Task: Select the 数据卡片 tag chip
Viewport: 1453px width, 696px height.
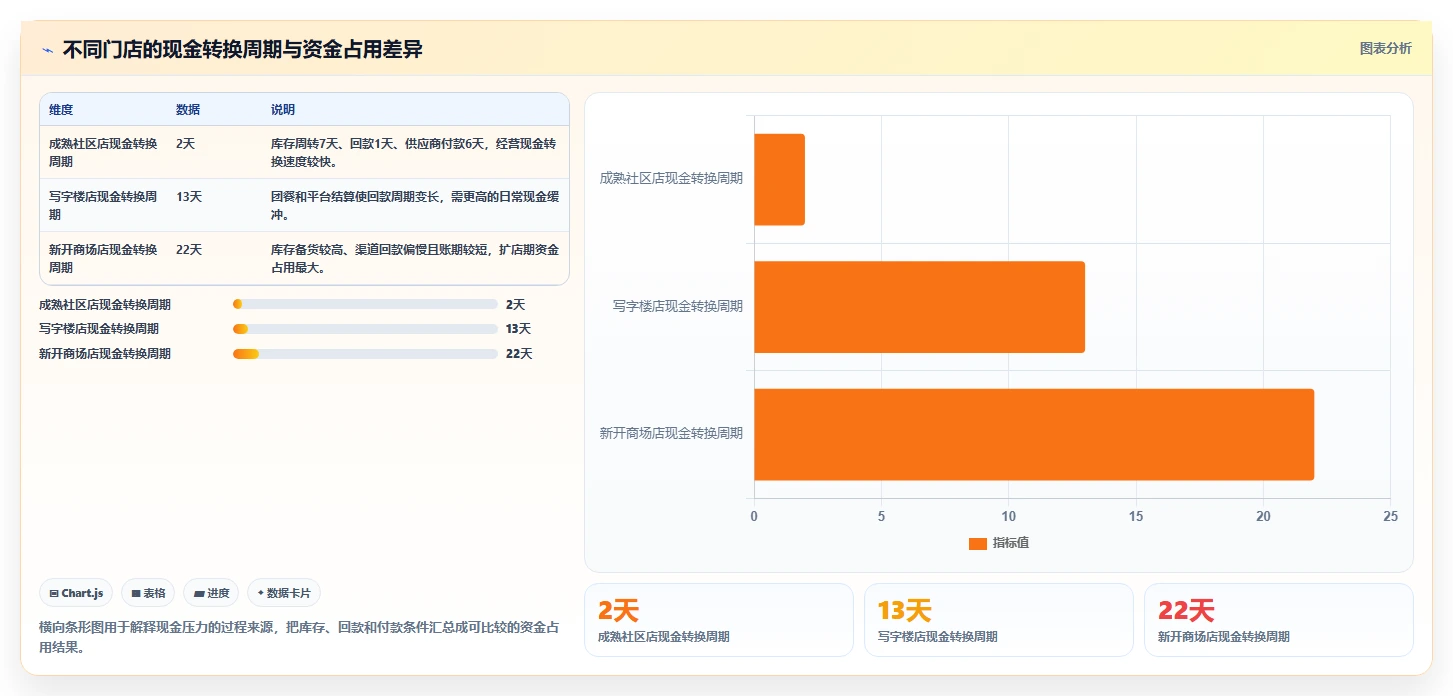Action: point(284,593)
